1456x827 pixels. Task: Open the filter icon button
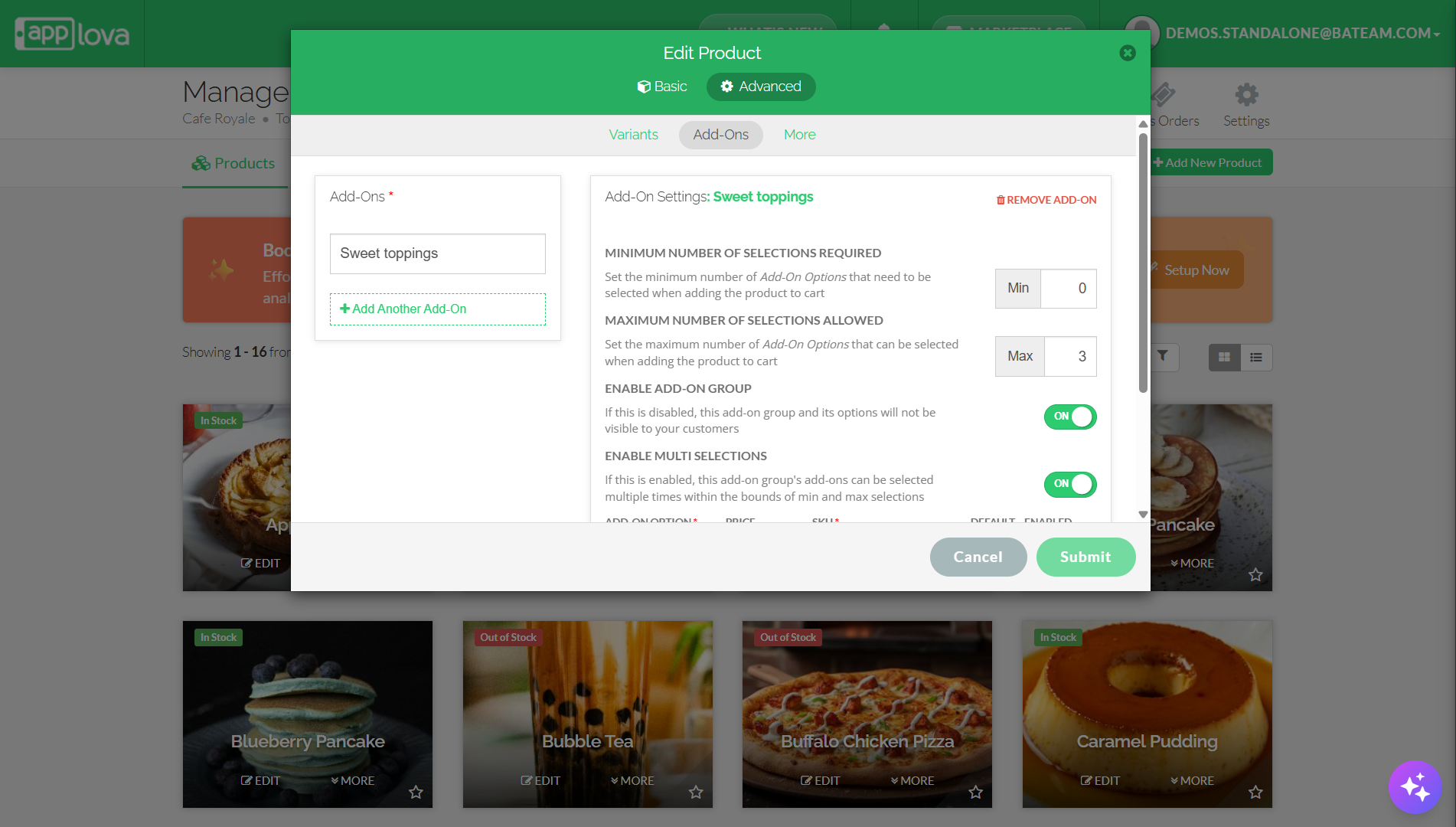[1162, 357]
